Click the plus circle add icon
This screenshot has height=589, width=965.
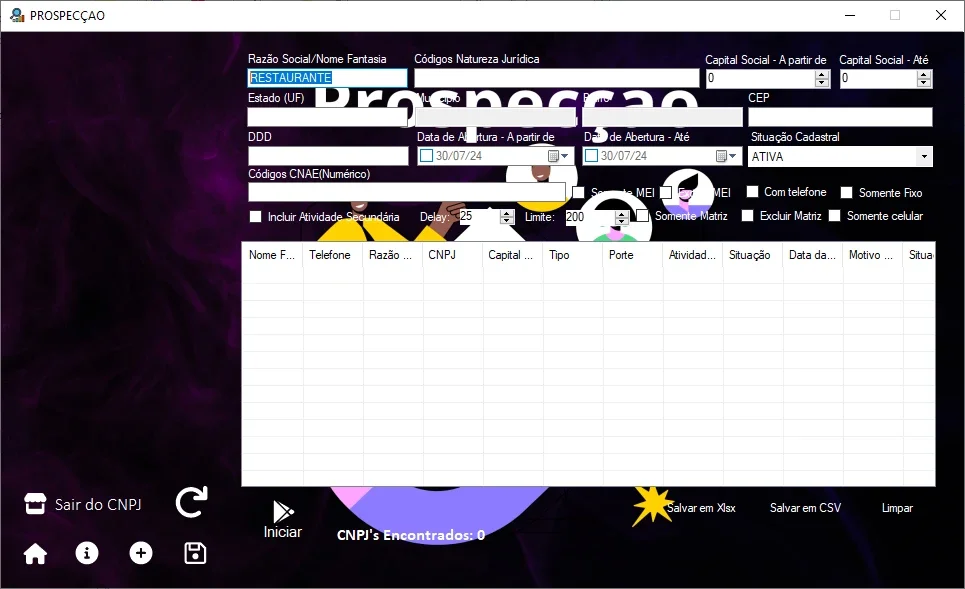pos(141,553)
